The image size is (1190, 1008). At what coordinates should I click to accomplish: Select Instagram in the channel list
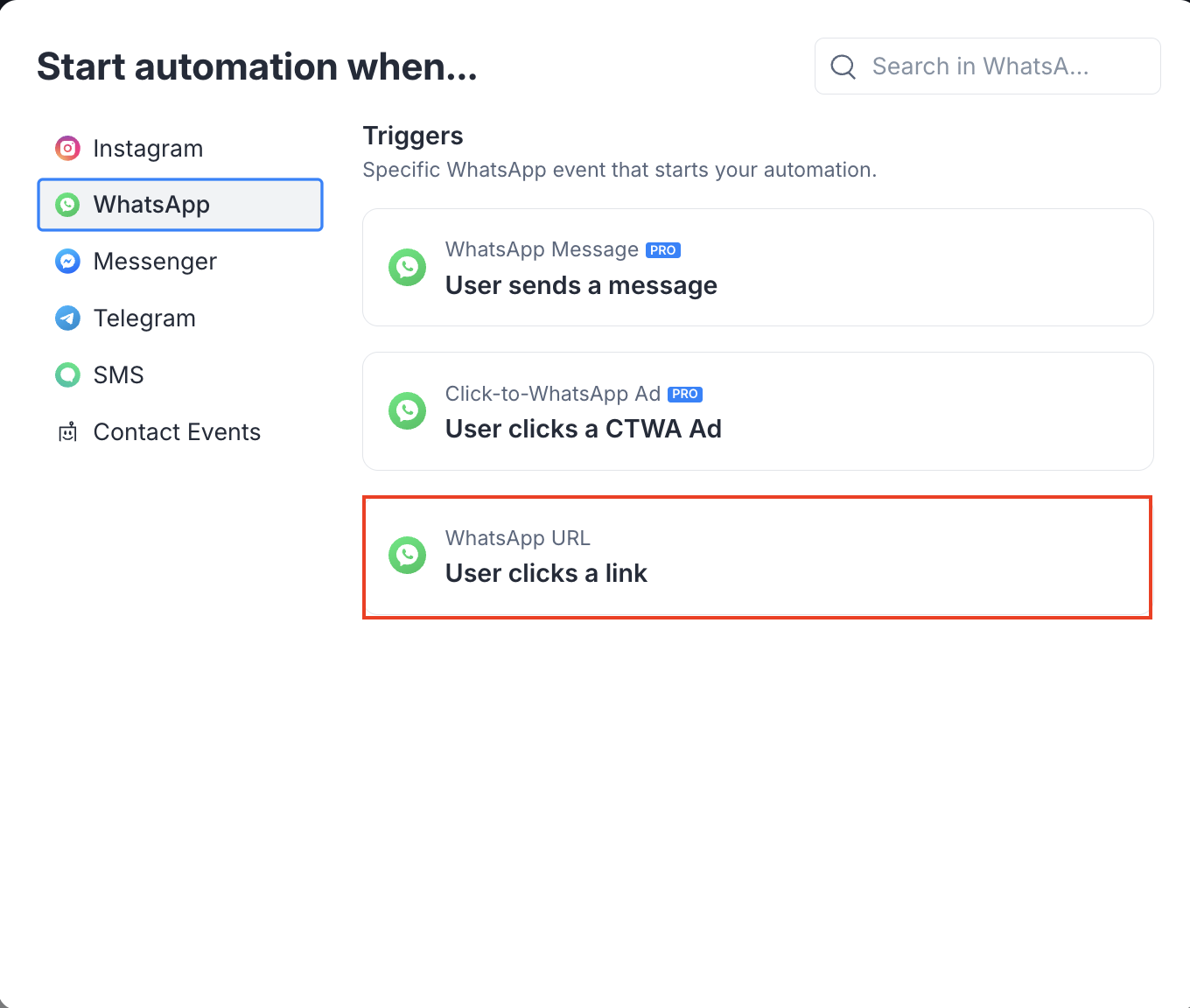(x=180, y=149)
